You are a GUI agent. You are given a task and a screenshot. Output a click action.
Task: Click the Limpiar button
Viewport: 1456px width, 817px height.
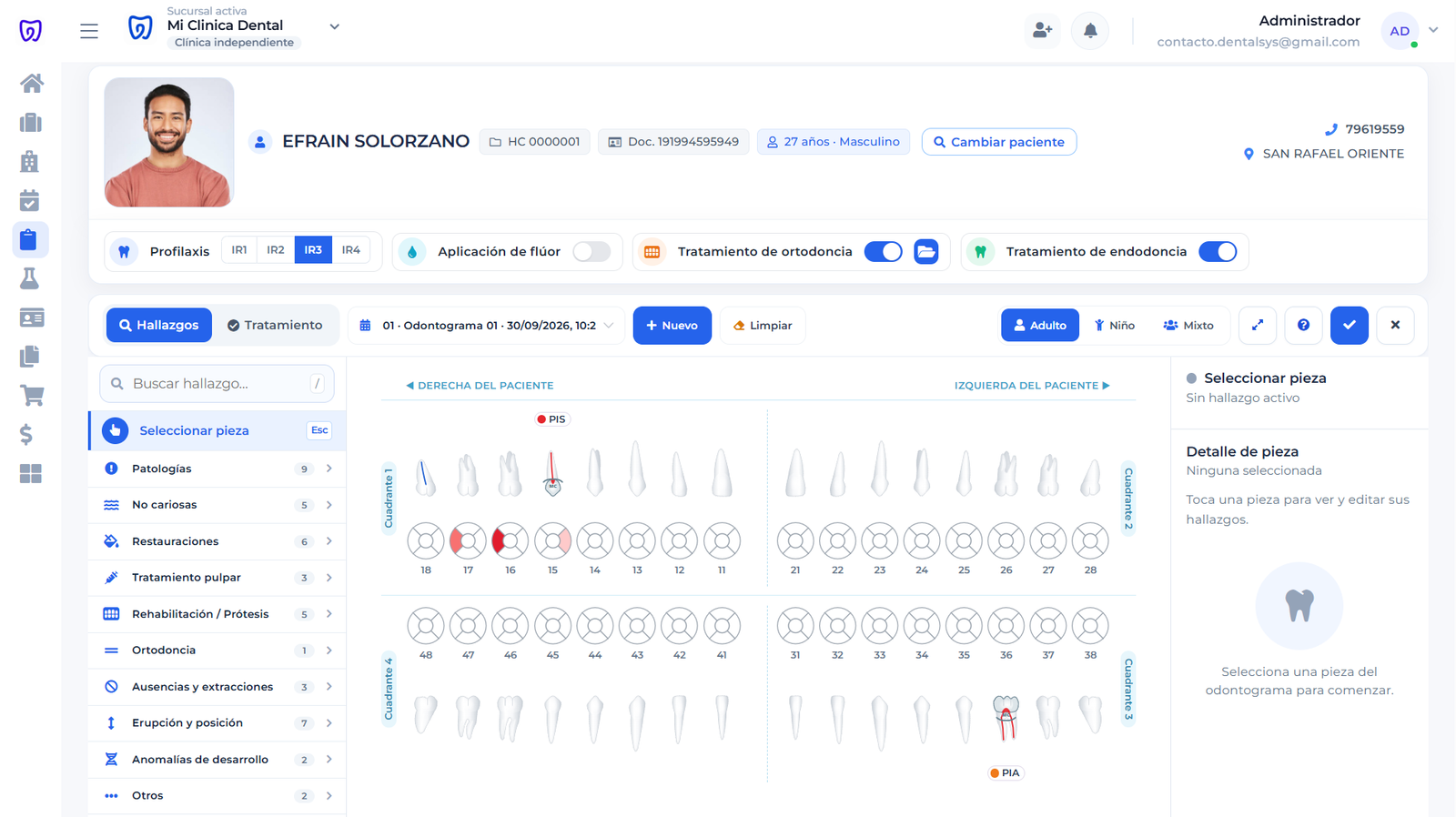point(763,325)
